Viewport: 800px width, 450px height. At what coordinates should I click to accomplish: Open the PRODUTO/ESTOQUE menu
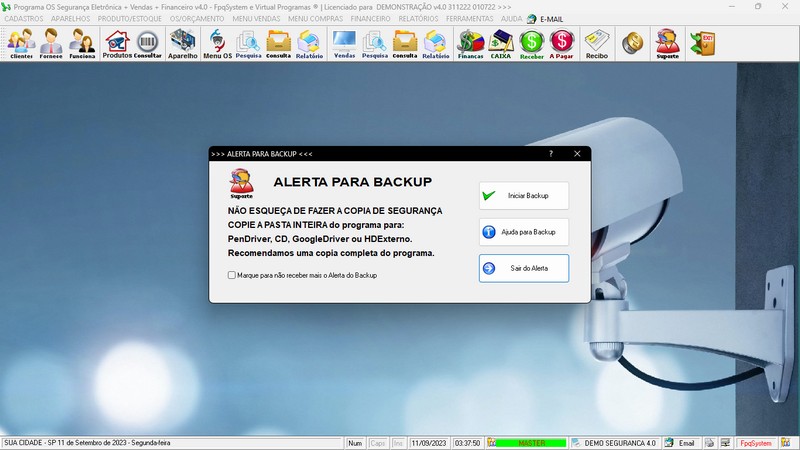tap(130, 18)
